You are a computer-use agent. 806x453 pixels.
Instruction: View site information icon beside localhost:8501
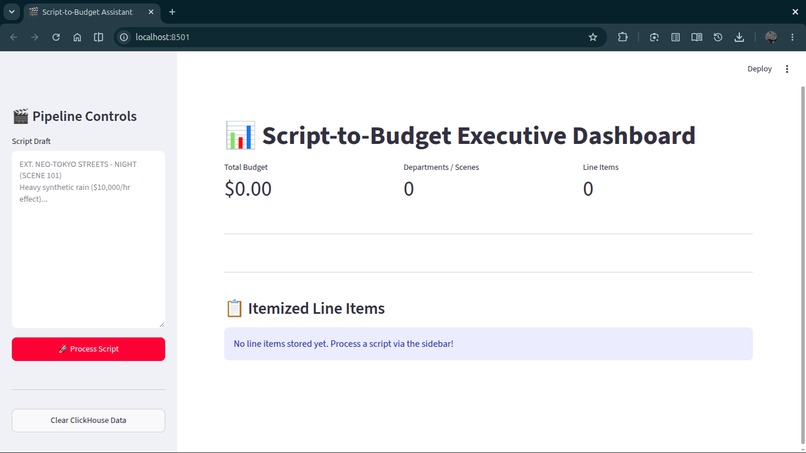(124, 37)
